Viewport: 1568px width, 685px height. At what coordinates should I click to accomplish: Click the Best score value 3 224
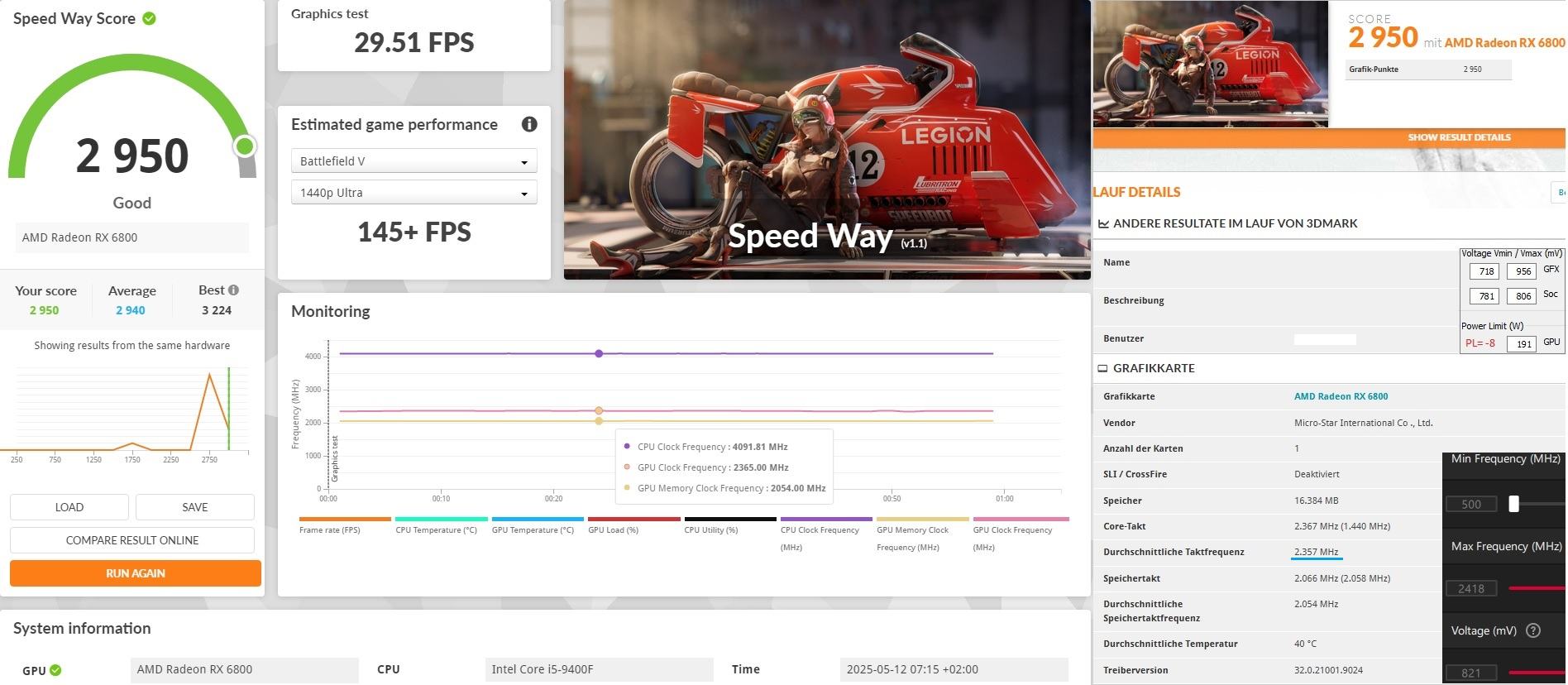point(217,310)
